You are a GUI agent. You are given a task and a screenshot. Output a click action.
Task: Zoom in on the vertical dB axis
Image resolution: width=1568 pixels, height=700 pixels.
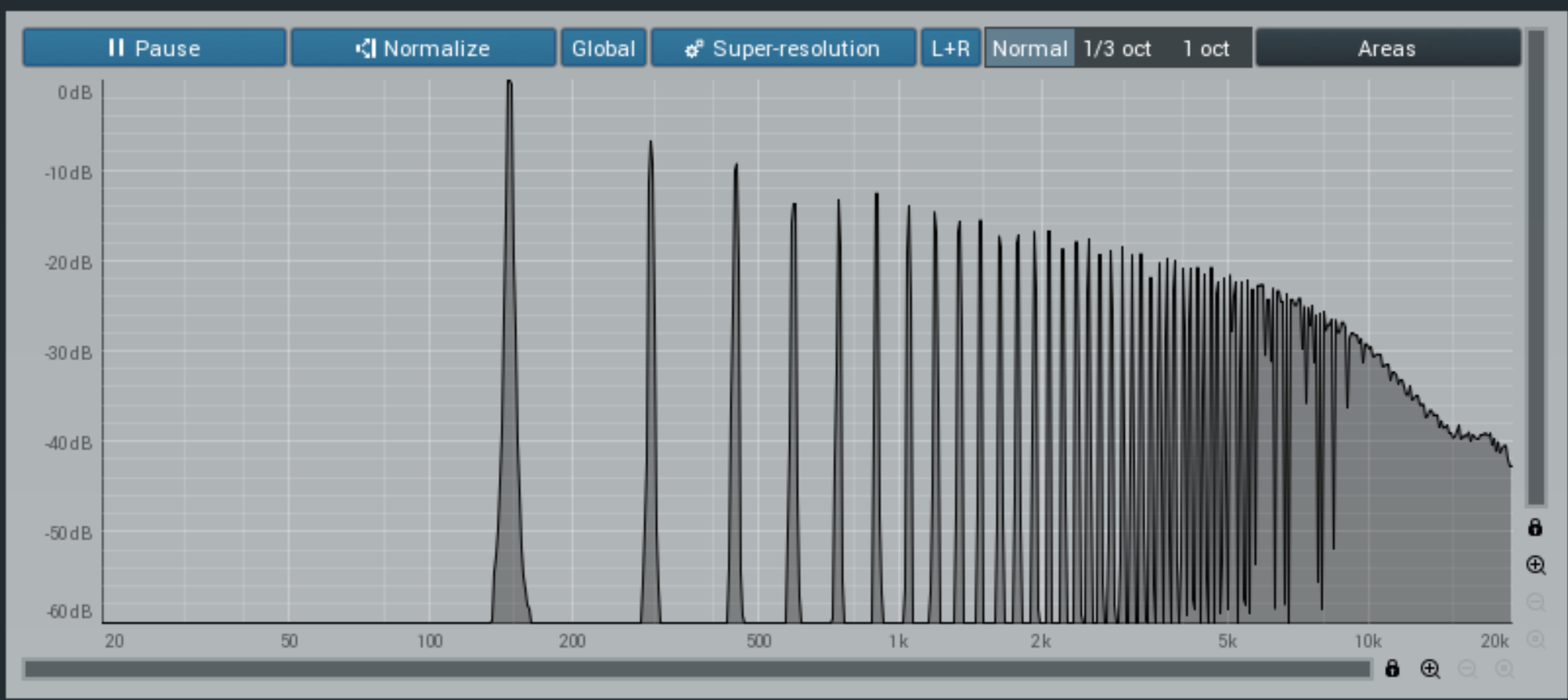1535,565
